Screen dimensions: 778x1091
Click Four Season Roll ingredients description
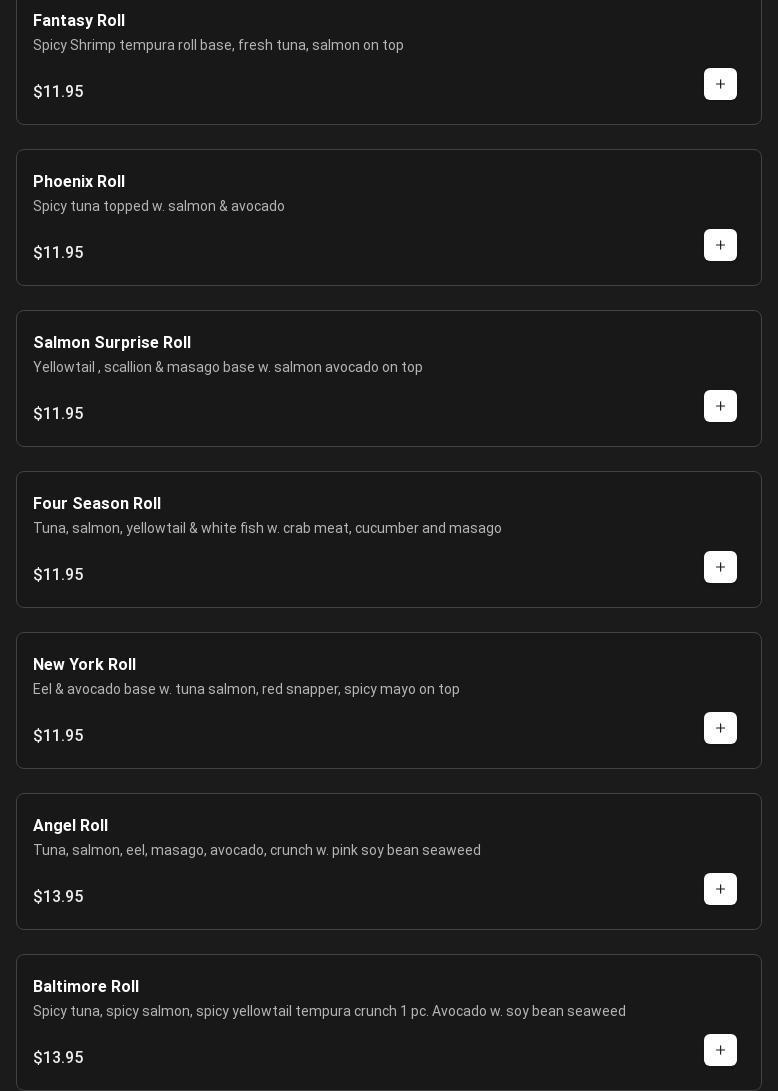pyautogui.click(x=267, y=528)
